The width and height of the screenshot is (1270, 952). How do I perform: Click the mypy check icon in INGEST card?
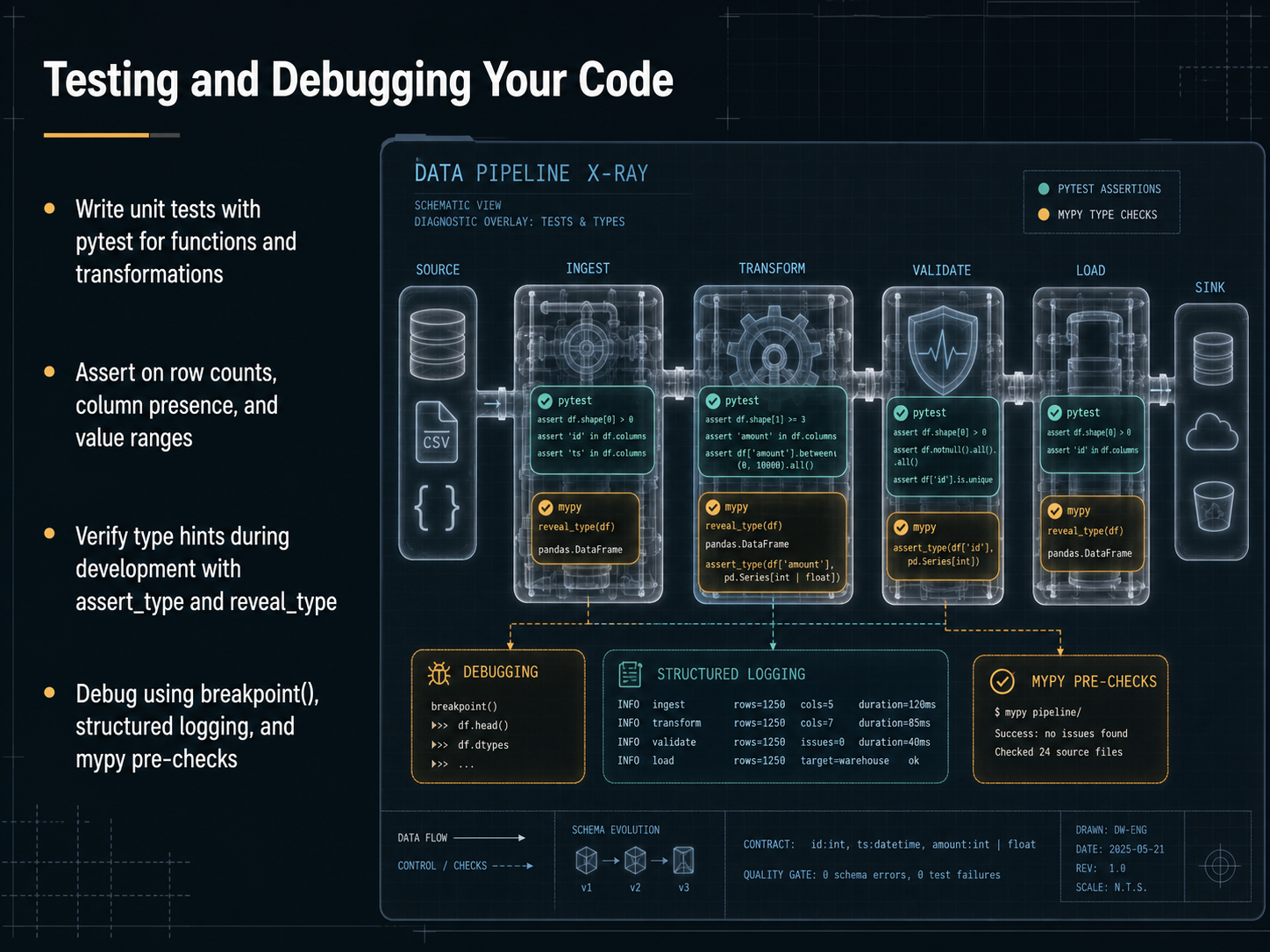pyautogui.click(x=546, y=508)
